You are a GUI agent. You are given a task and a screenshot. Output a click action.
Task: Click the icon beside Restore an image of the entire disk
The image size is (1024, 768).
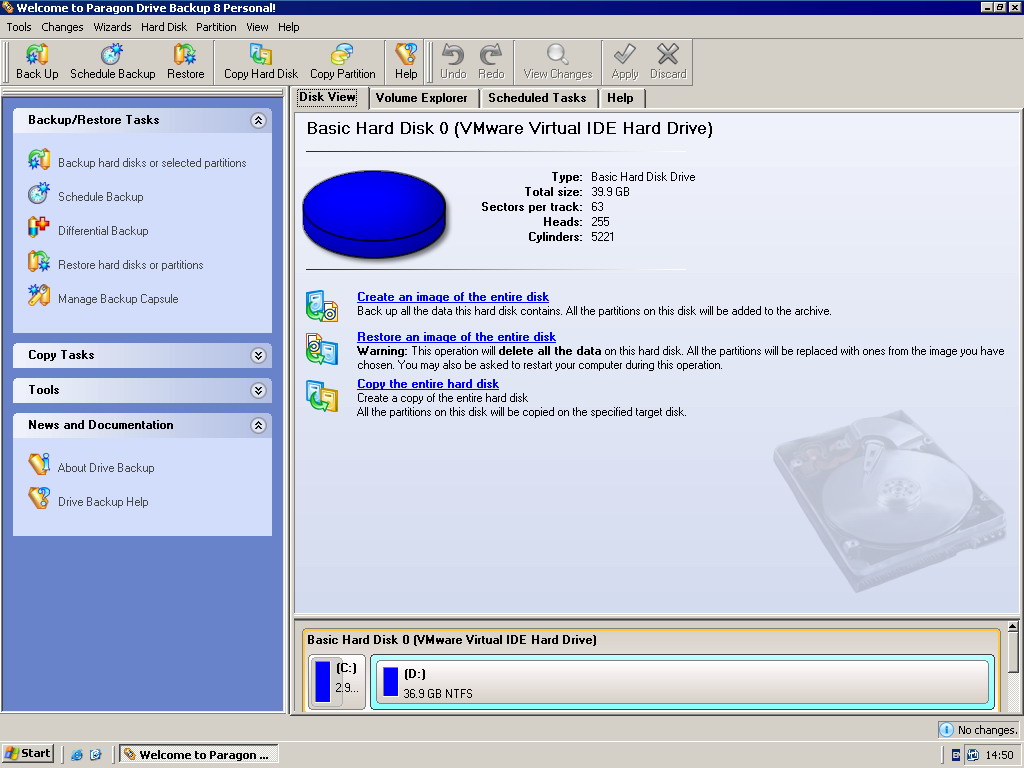tap(322, 349)
